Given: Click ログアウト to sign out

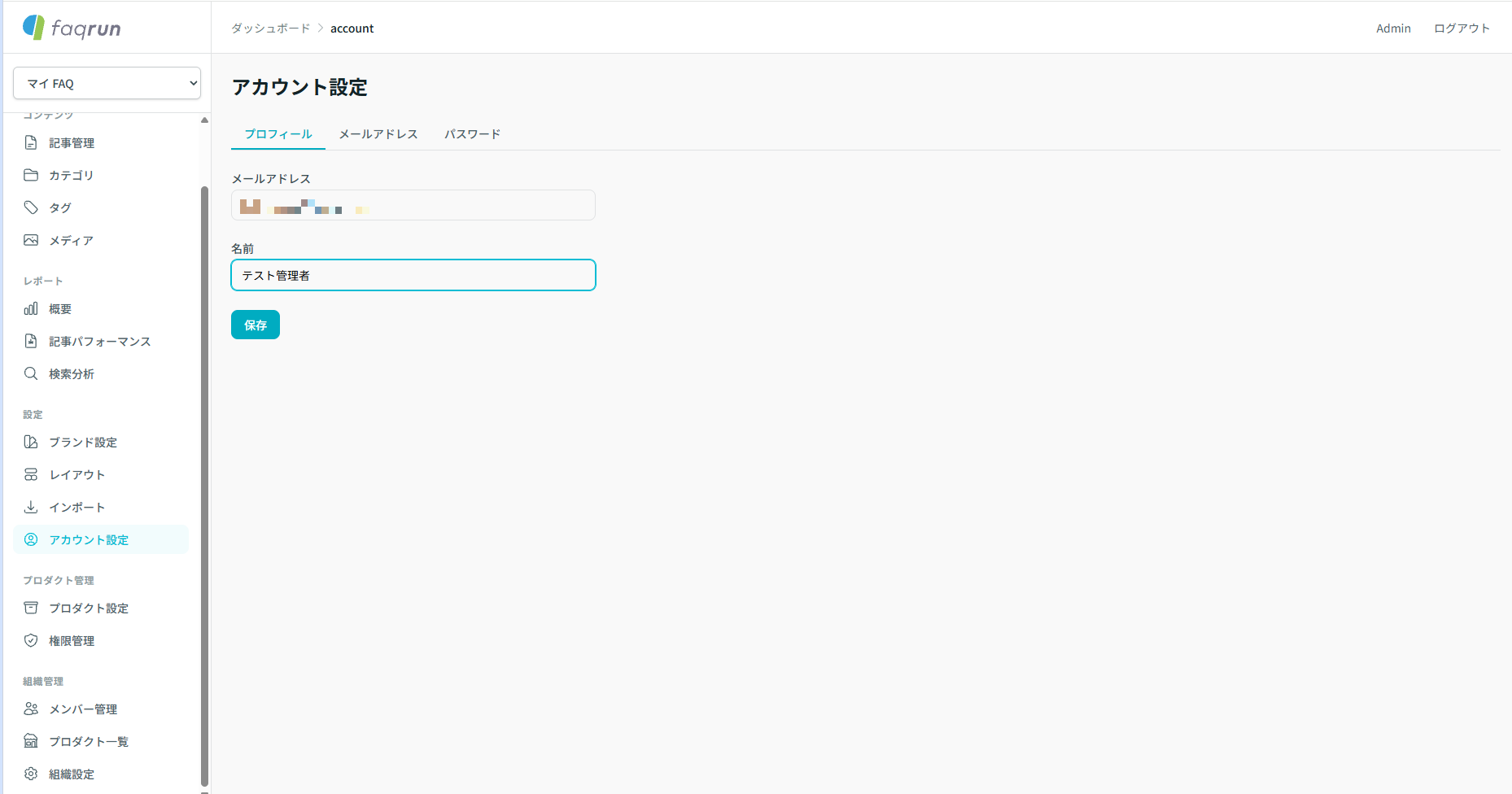Looking at the screenshot, I should click(1462, 28).
